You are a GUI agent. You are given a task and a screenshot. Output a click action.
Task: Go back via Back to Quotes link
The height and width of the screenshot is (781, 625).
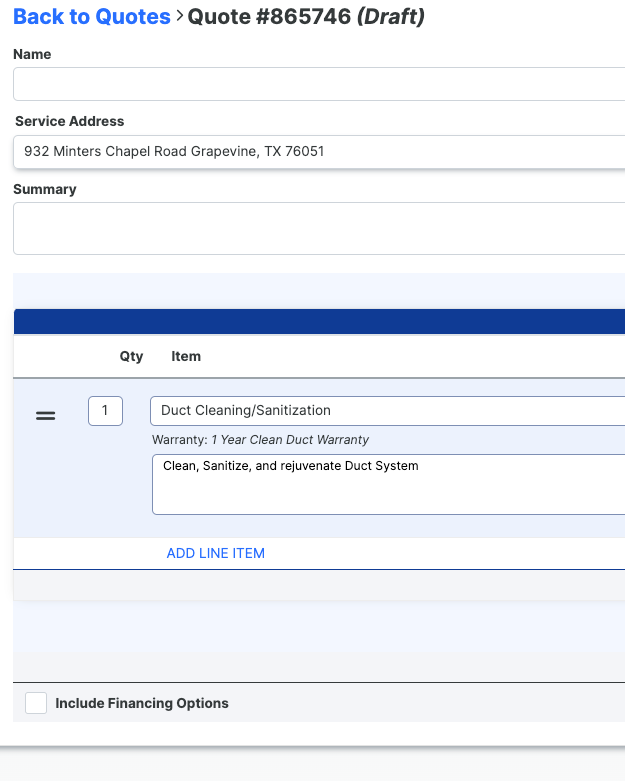tap(92, 16)
